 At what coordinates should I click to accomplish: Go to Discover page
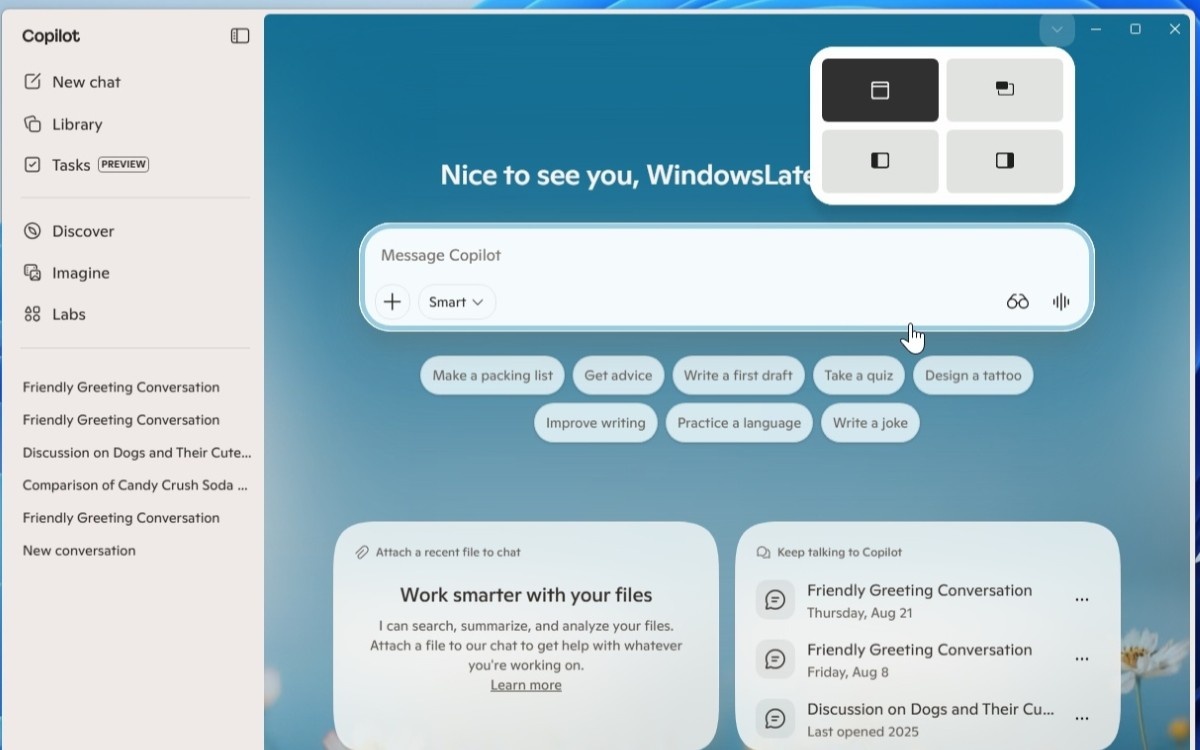pos(69,231)
